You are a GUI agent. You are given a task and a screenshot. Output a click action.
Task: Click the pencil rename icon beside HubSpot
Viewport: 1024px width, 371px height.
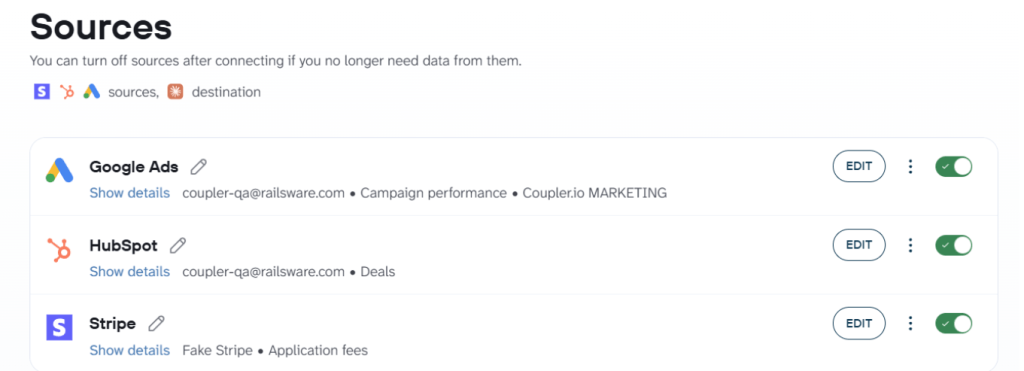[178, 246]
